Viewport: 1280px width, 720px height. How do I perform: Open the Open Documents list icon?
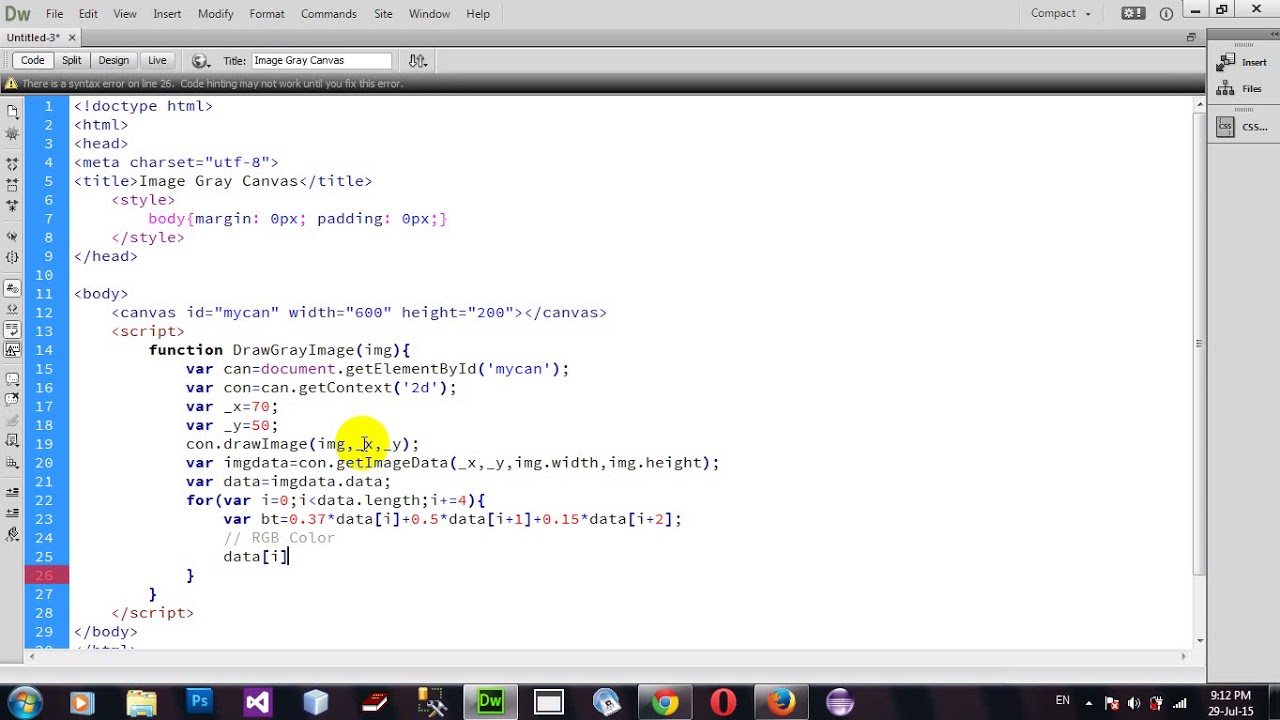pyautogui.click(x=12, y=111)
